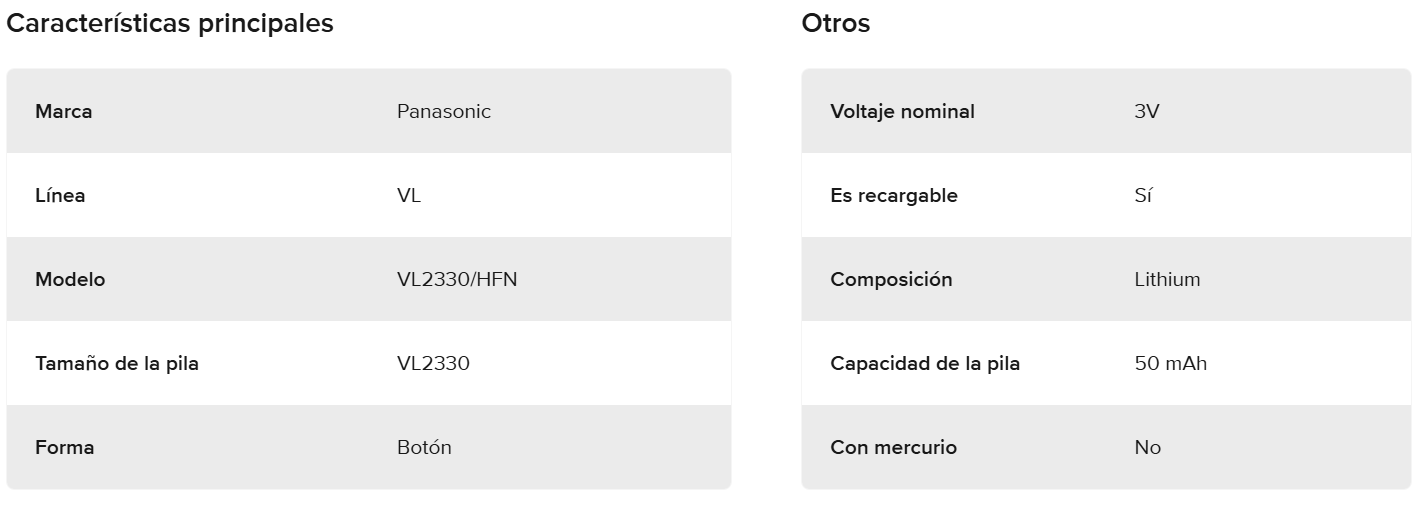Click the "Otros" section heading
The image size is (1427, 512).
pos(836,24)
